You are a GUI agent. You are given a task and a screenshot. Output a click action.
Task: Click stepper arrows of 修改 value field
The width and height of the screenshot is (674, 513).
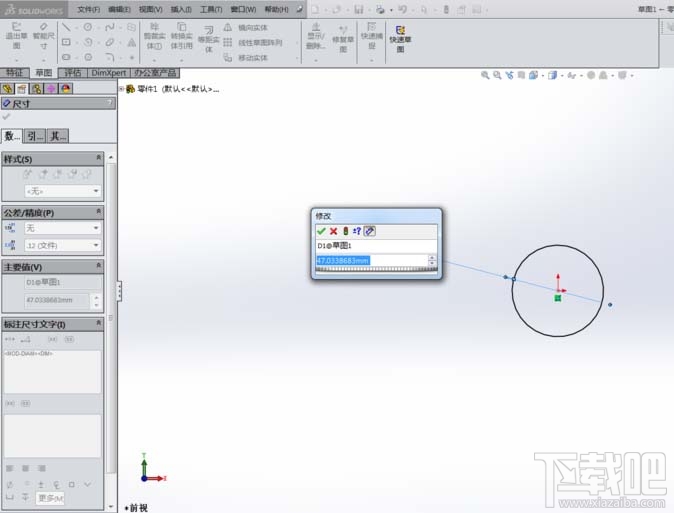pos(432,260)
